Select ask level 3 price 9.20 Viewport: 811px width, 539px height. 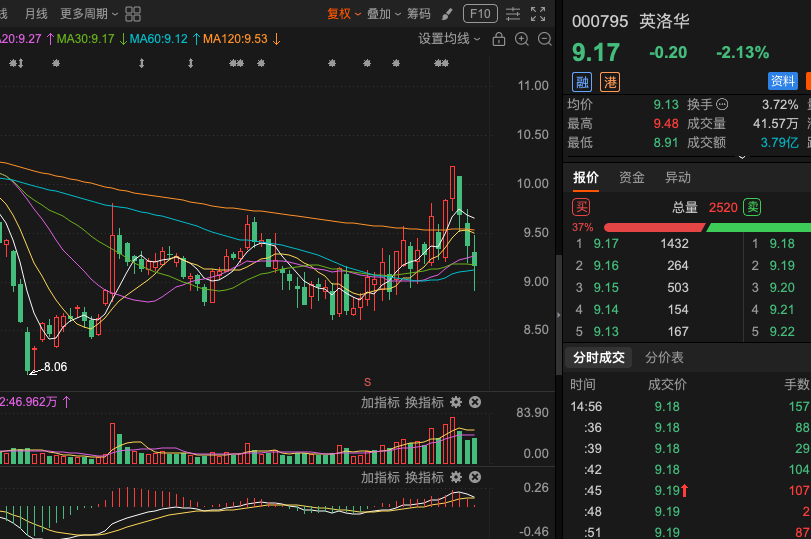pyautogui.click(x=782, y=288)
